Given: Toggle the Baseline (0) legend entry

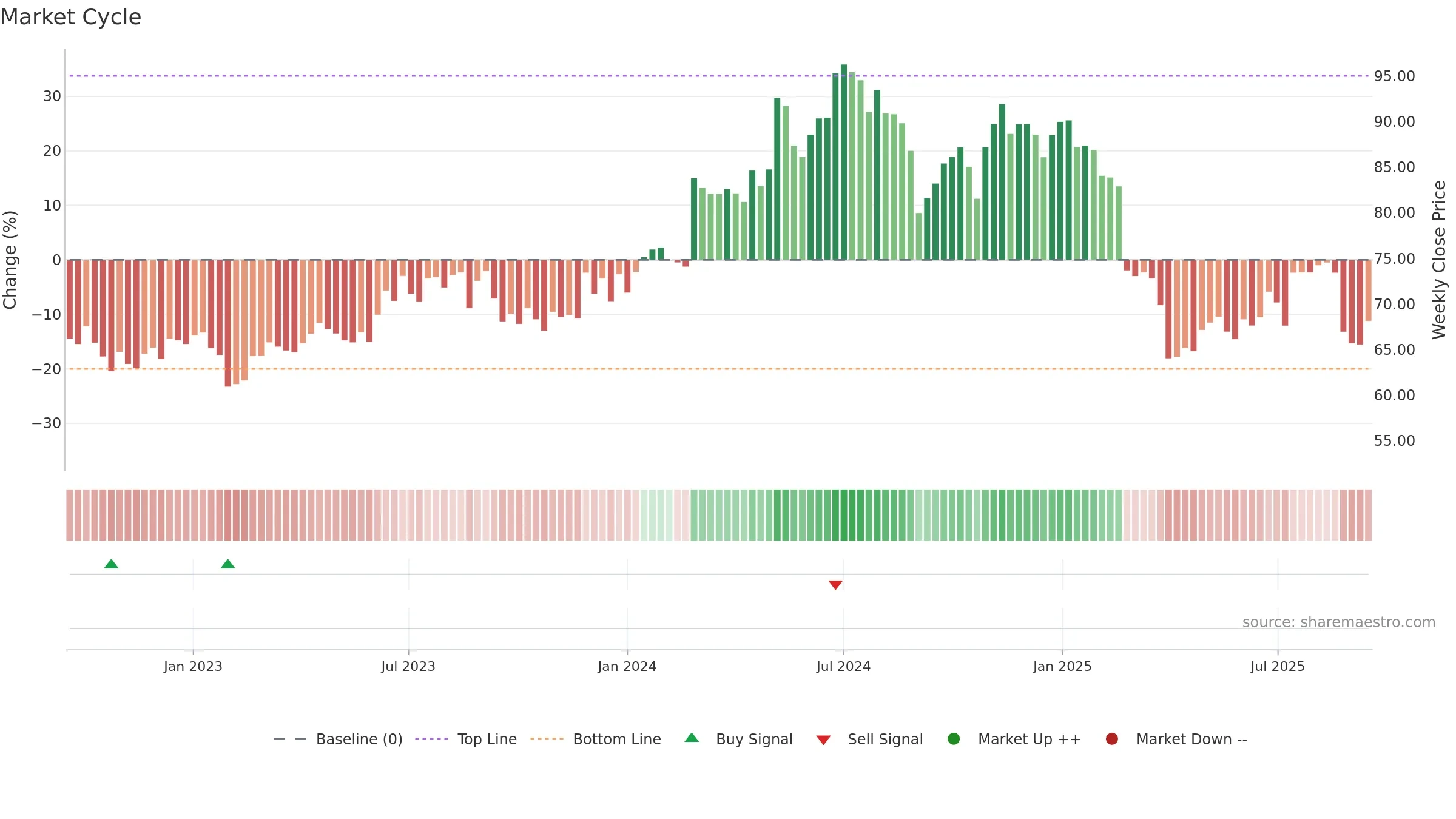Looking at the screenshot, I should (x=338, y=739).
